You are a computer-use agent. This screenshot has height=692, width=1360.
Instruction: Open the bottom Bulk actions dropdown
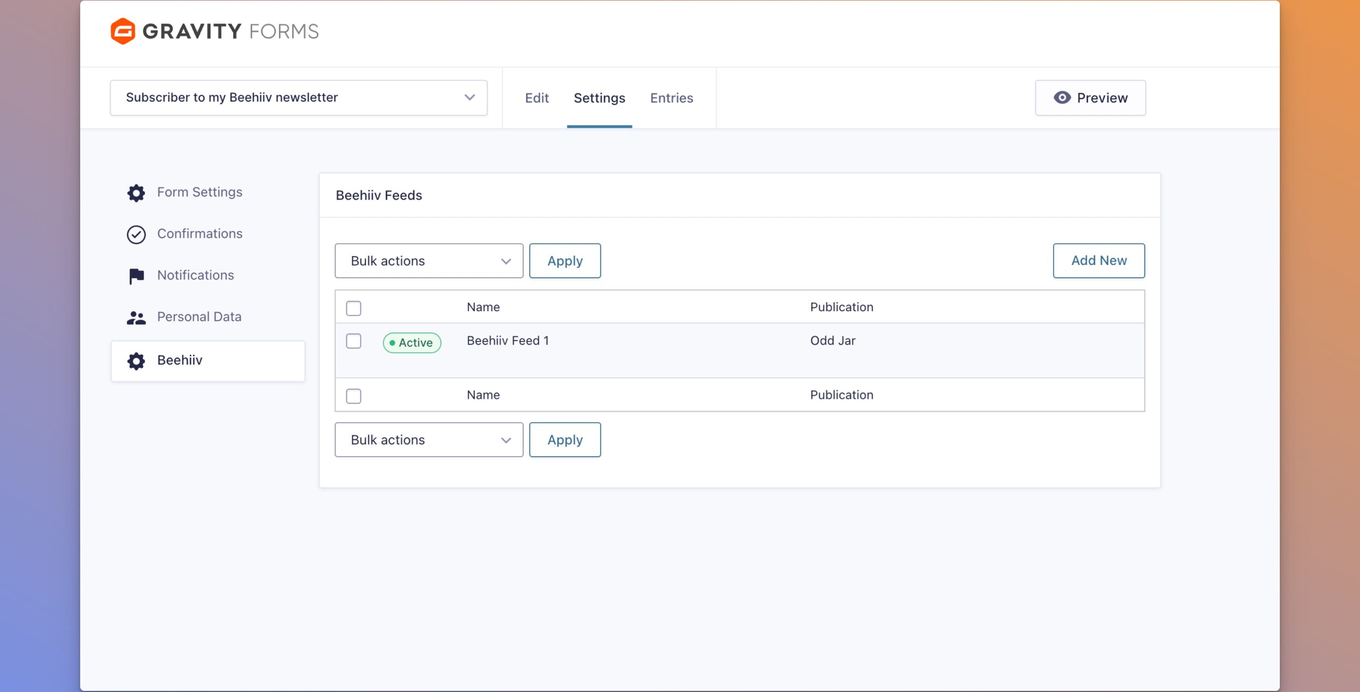click(x=429, y=440)
